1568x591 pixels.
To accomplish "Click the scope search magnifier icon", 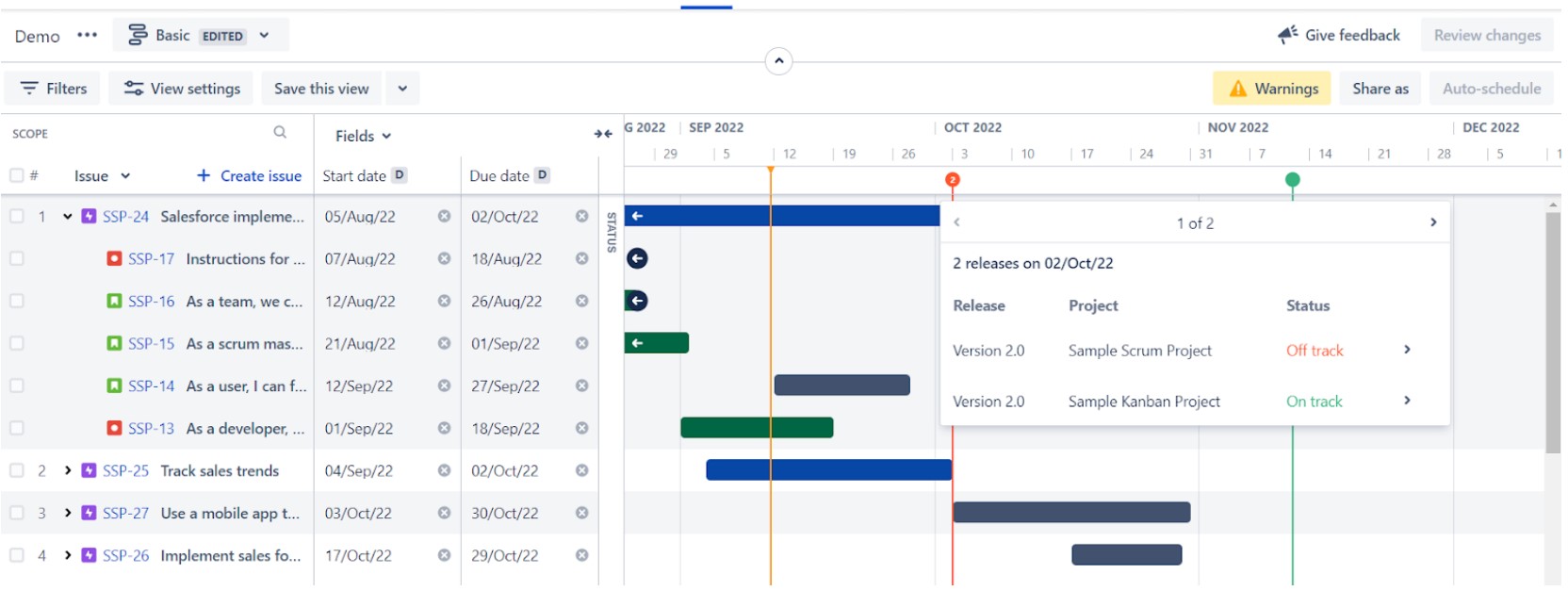I will (x=280, y=133).
